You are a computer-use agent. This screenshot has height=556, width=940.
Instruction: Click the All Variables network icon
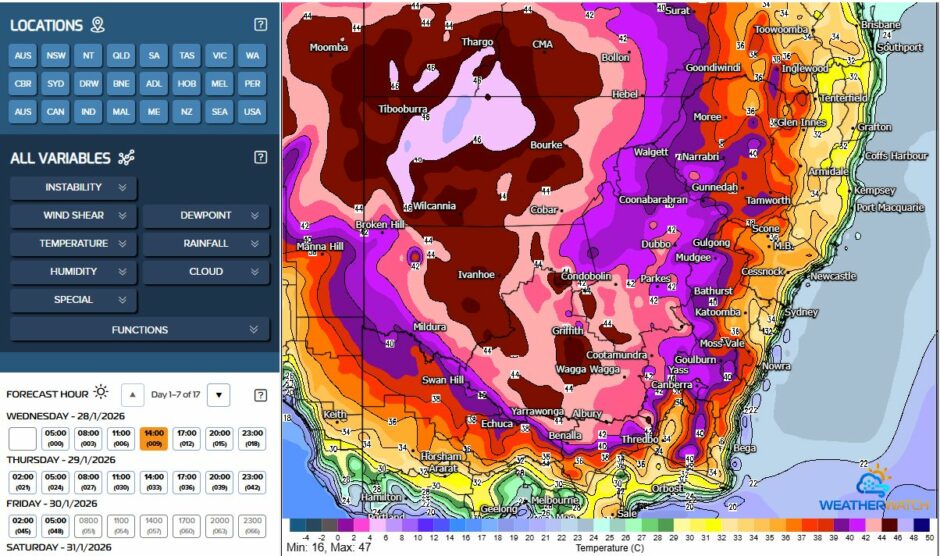click(x=126, y=158)
